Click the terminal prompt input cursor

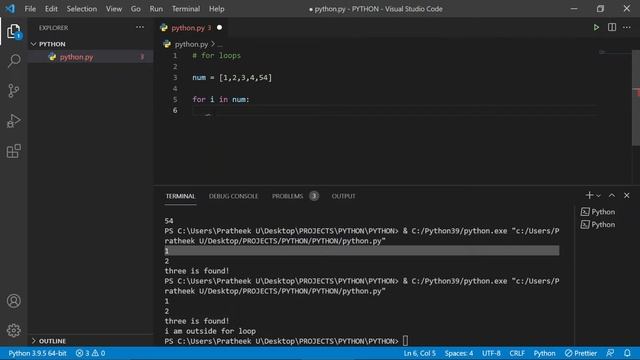click(x=405, y=341)
